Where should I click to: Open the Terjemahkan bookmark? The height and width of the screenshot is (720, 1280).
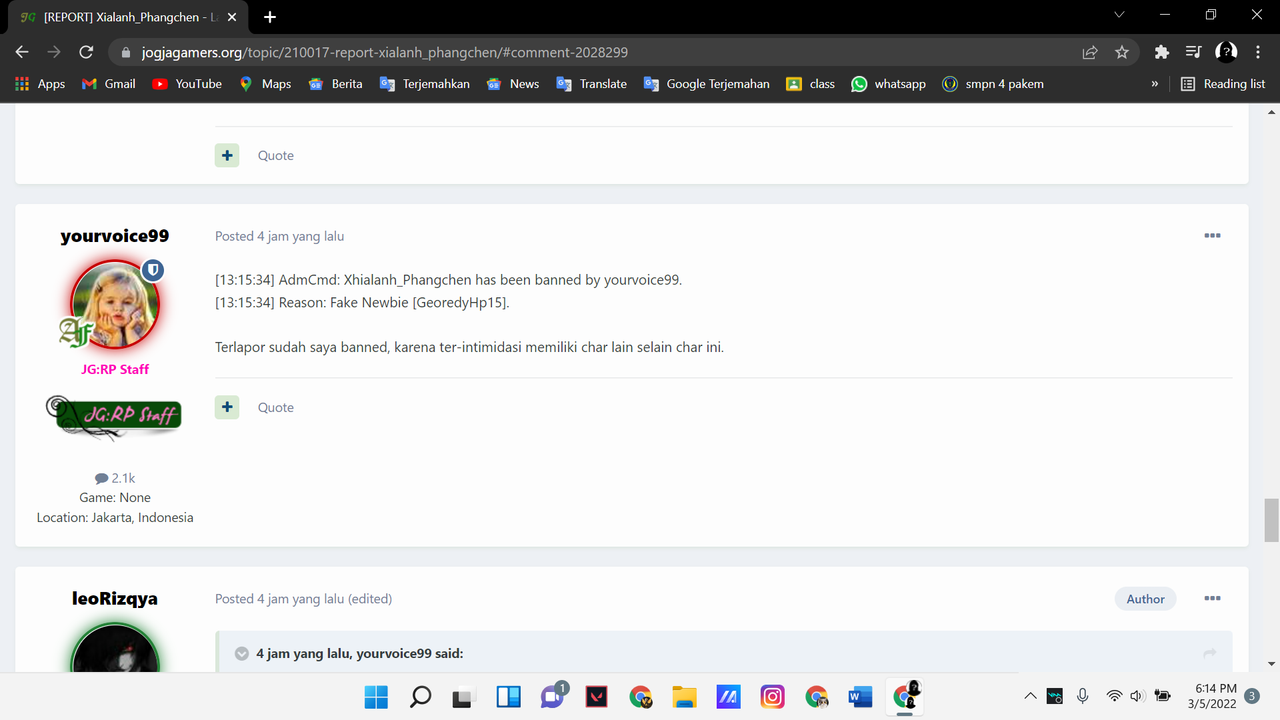click(425, 84)
